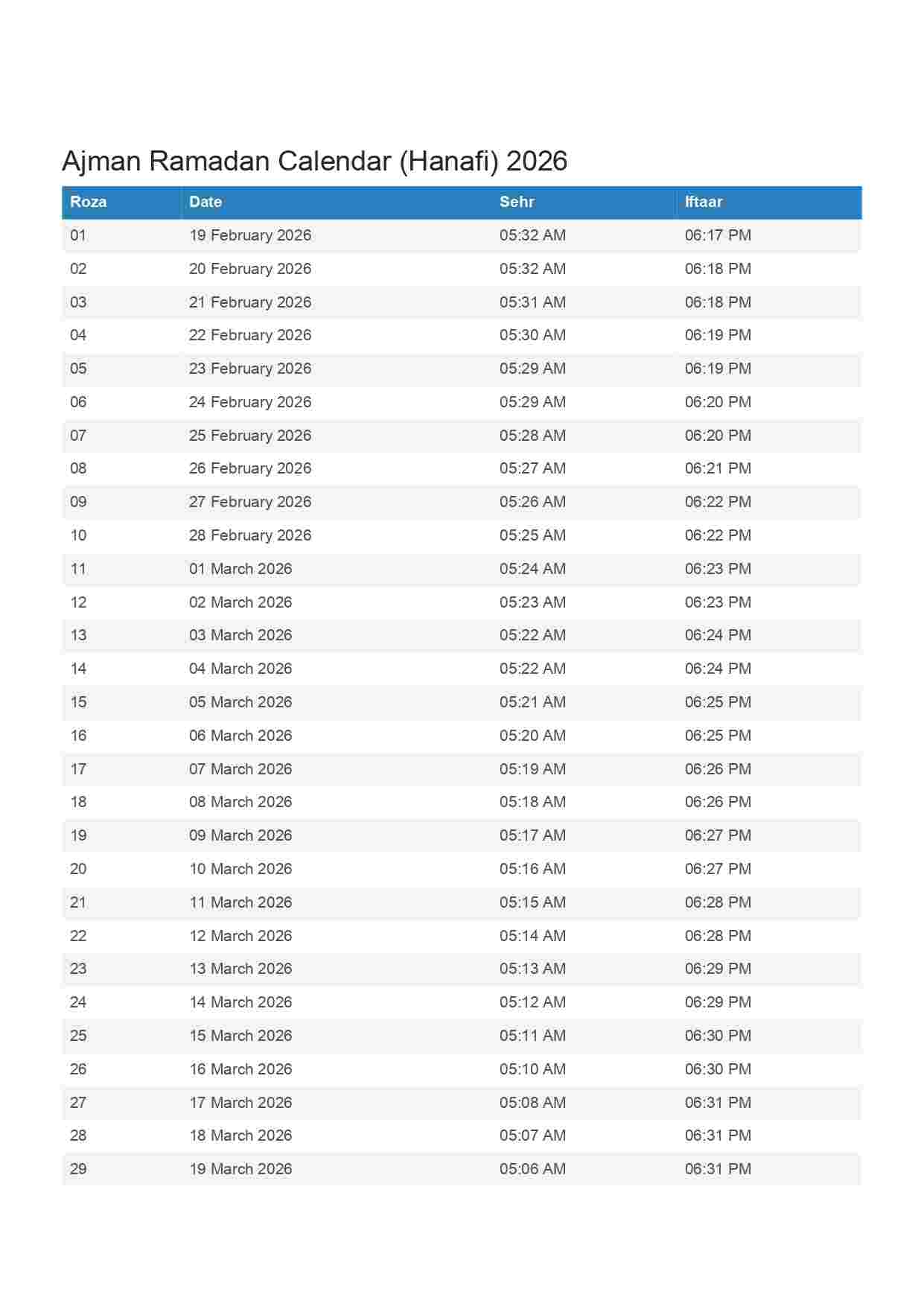Click the 25 February 2026 date cell

pos(250,436)
